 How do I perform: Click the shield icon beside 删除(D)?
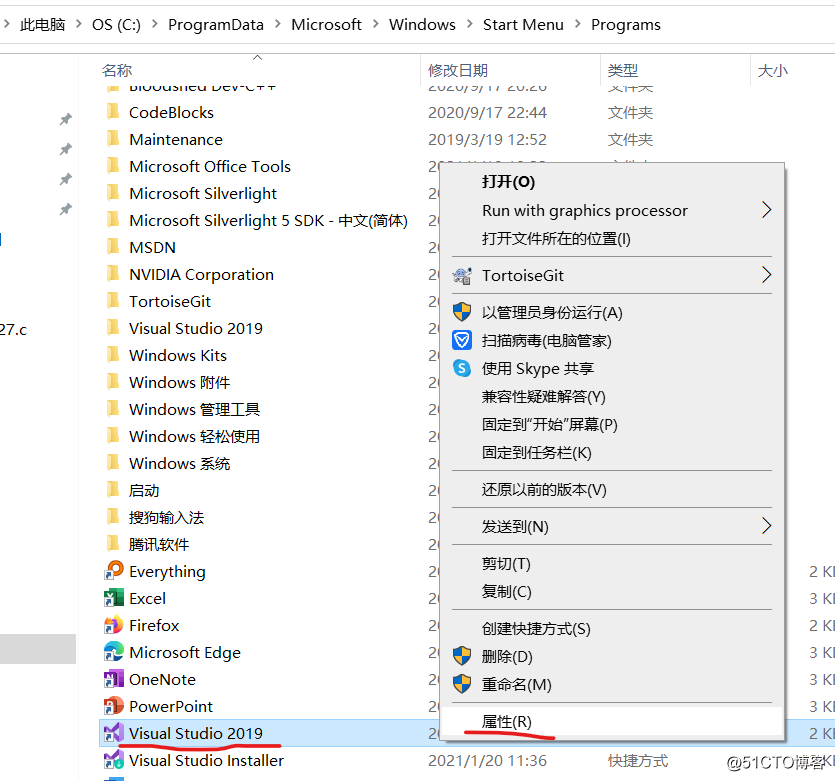pyautogui.click(x=462, y=656)
